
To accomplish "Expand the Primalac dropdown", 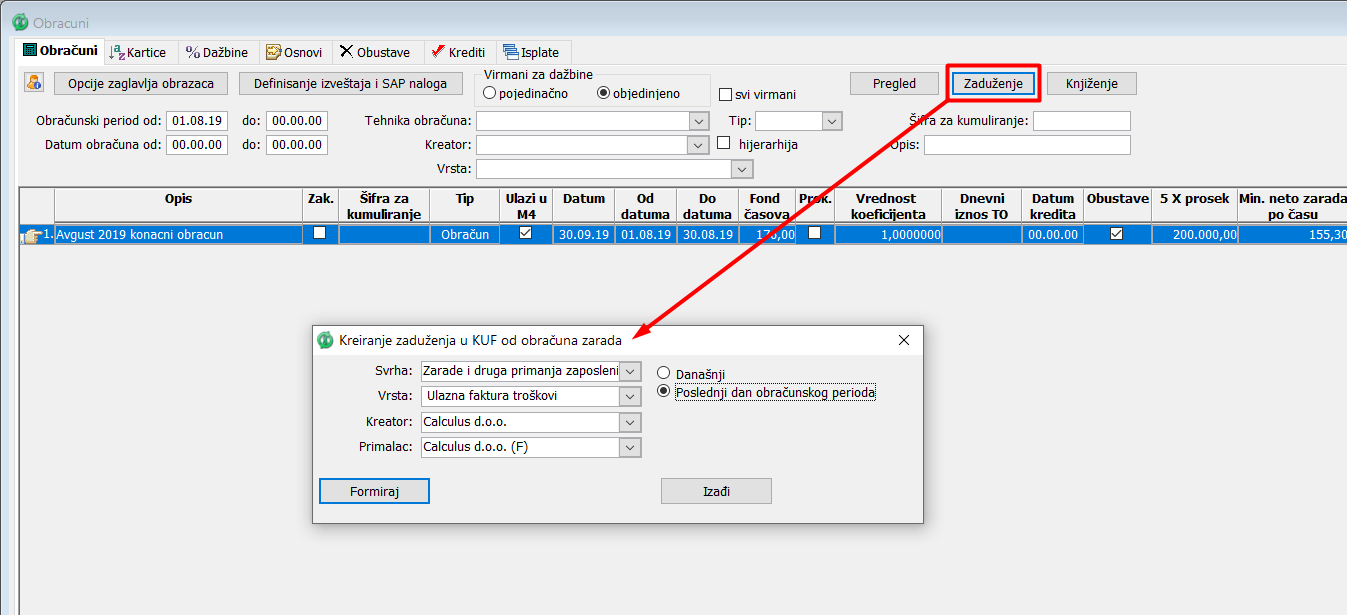I will coord(630,447).
